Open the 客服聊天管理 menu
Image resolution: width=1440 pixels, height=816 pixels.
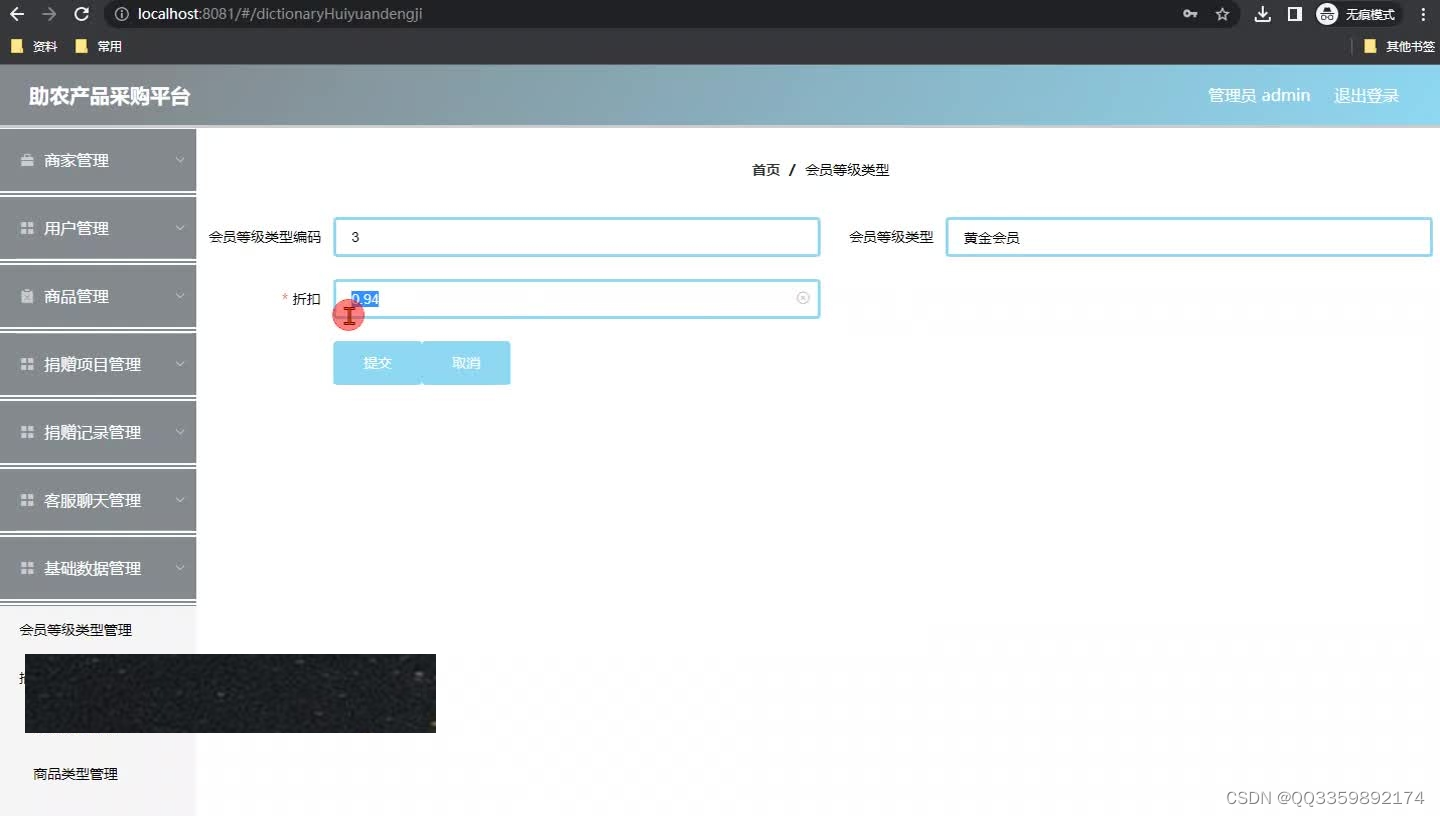98,500
